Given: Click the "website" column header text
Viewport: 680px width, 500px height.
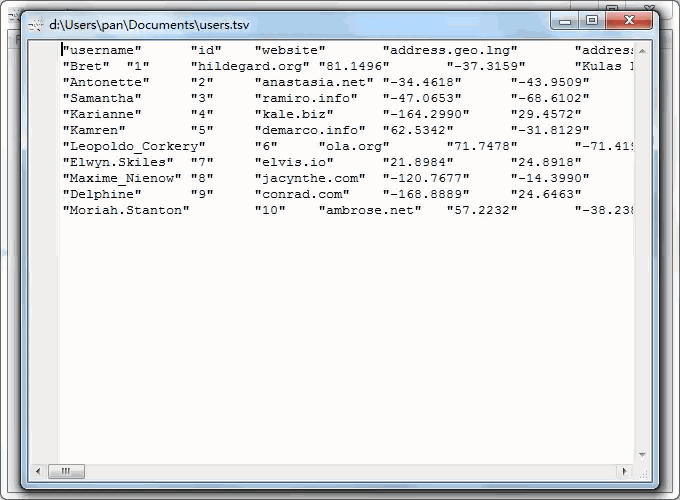Looking at the screenshot, I should tap(290, 49).
